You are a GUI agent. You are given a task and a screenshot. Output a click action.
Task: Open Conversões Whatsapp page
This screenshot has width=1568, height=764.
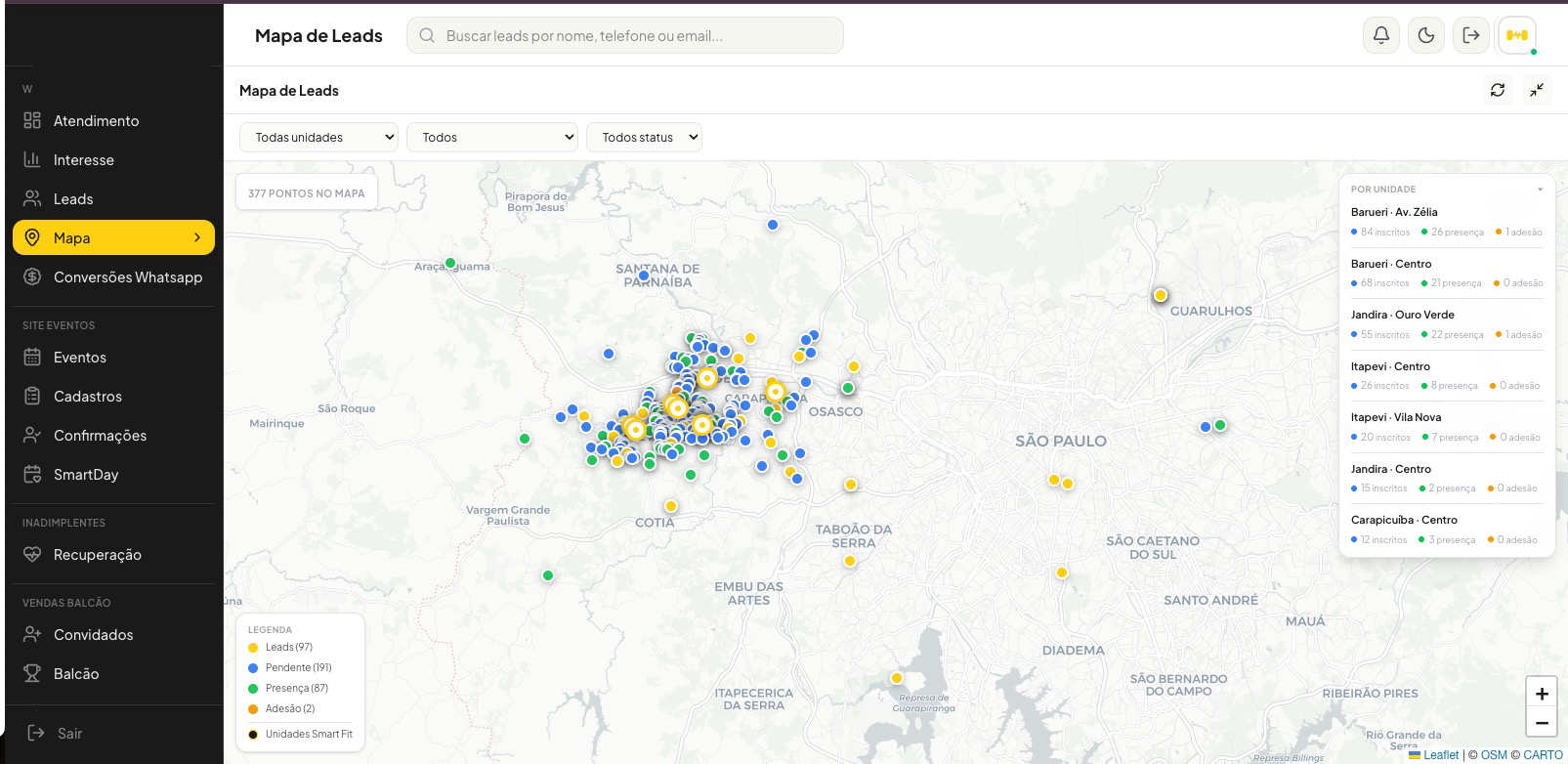point(113,276)
